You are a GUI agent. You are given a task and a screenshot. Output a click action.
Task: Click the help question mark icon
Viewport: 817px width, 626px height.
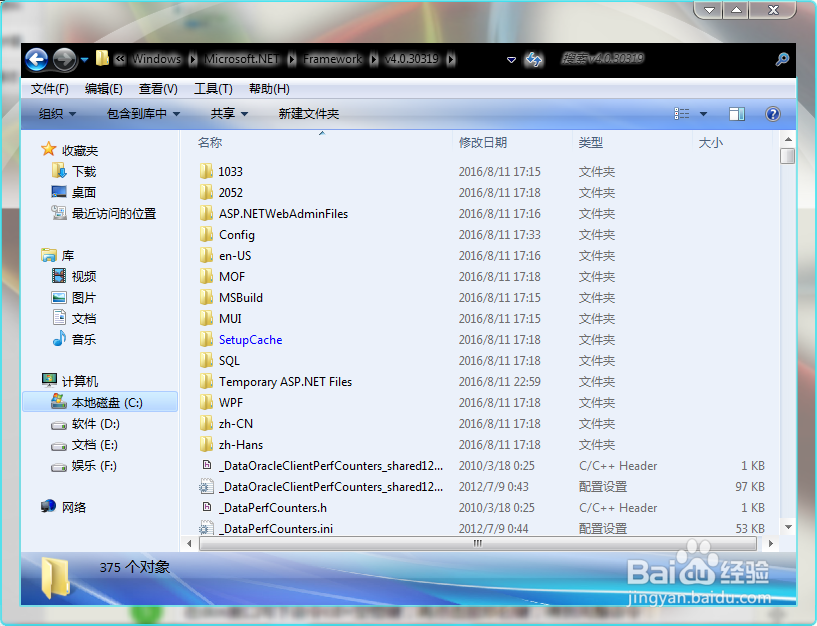coord(772,114)
